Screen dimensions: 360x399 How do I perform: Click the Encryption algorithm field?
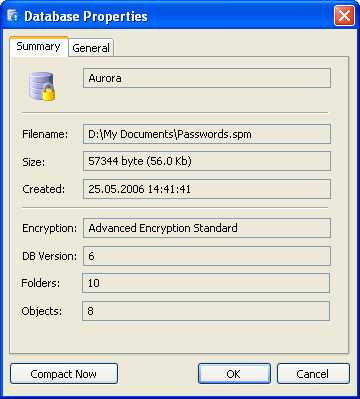coord(207,228)
